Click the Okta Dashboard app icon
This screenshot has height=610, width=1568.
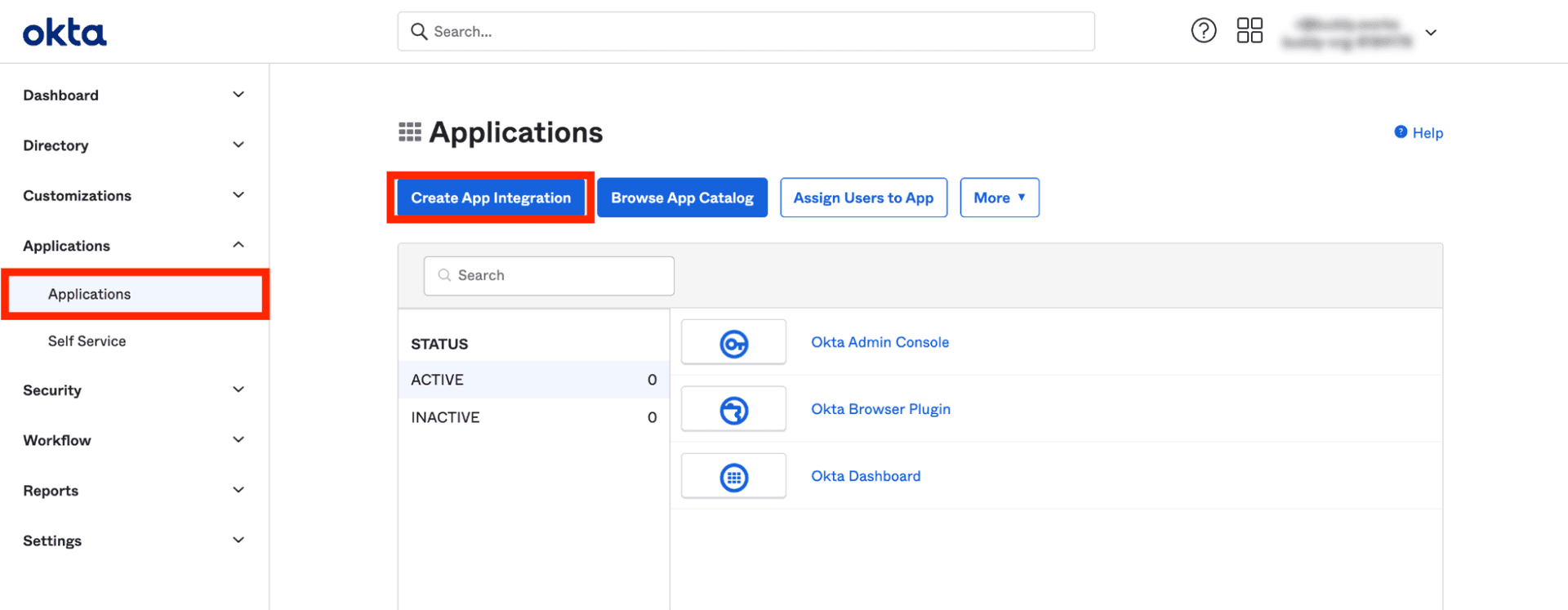733,477
